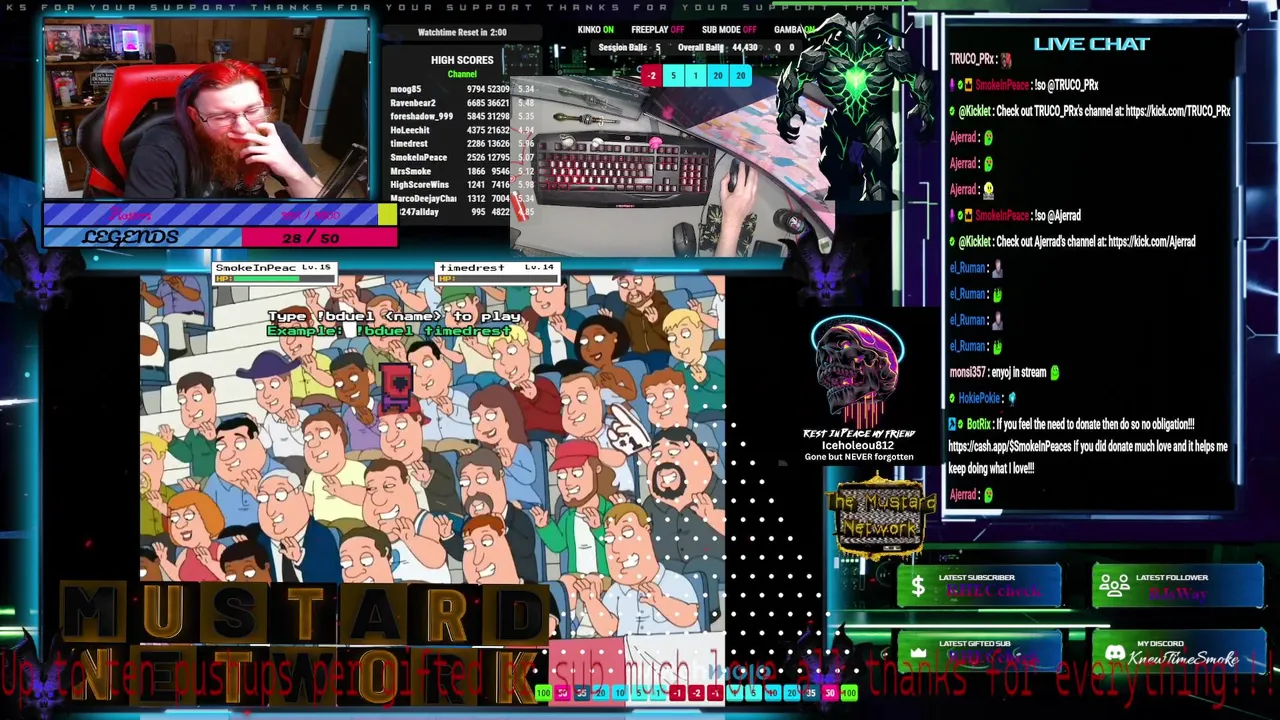Image resolution: width=1280 pixels, height=720 pixels.
Task: Click HighScoreWins row in high scores
Action: tap(462, 185)
